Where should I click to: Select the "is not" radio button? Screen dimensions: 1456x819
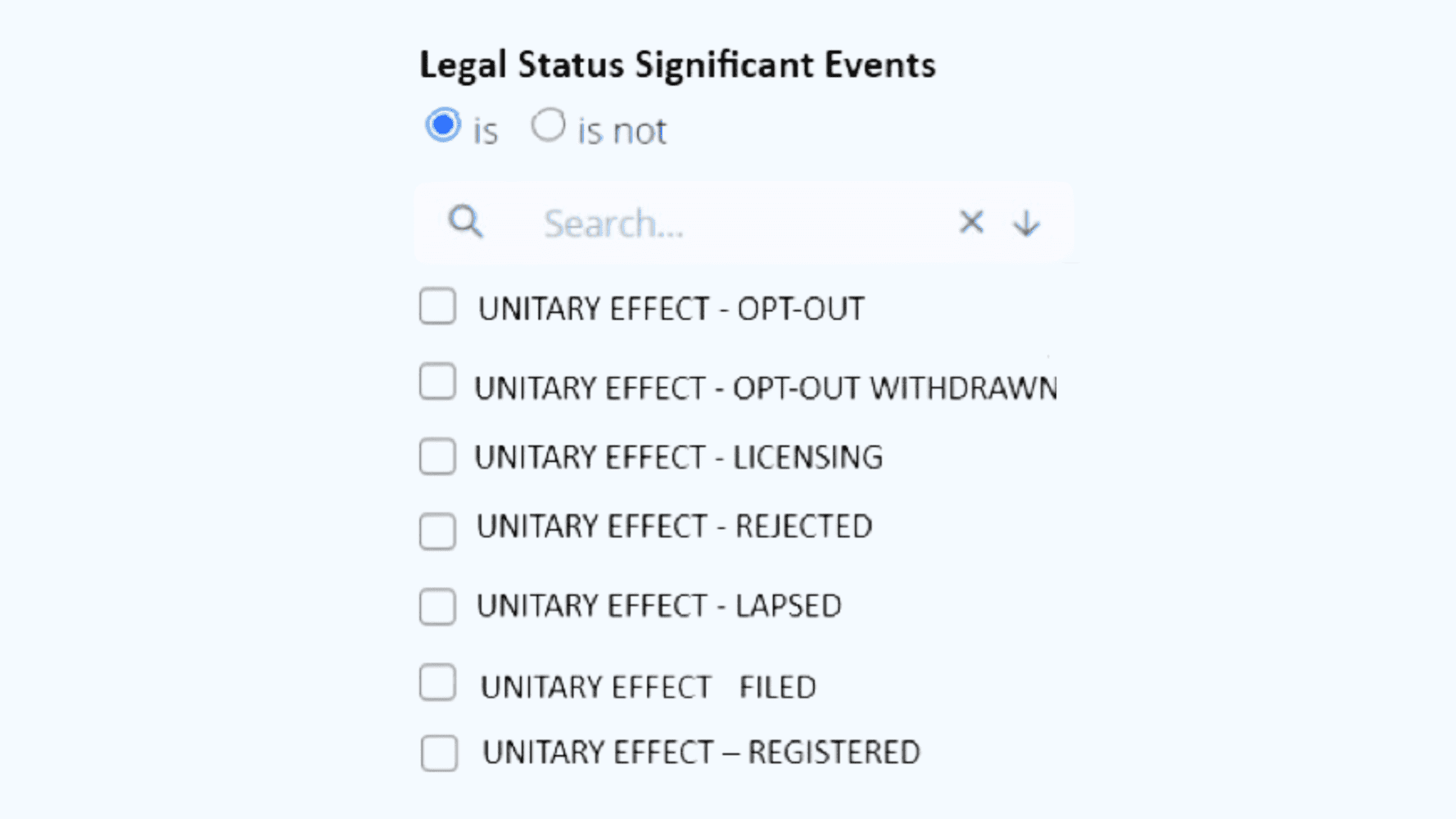pyautogui.click(x=548, y=125)
